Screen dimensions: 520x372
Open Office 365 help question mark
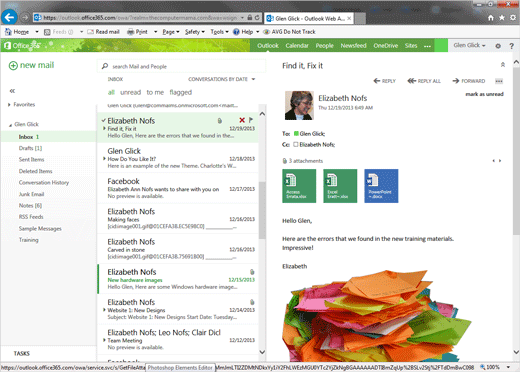point(512,46)
